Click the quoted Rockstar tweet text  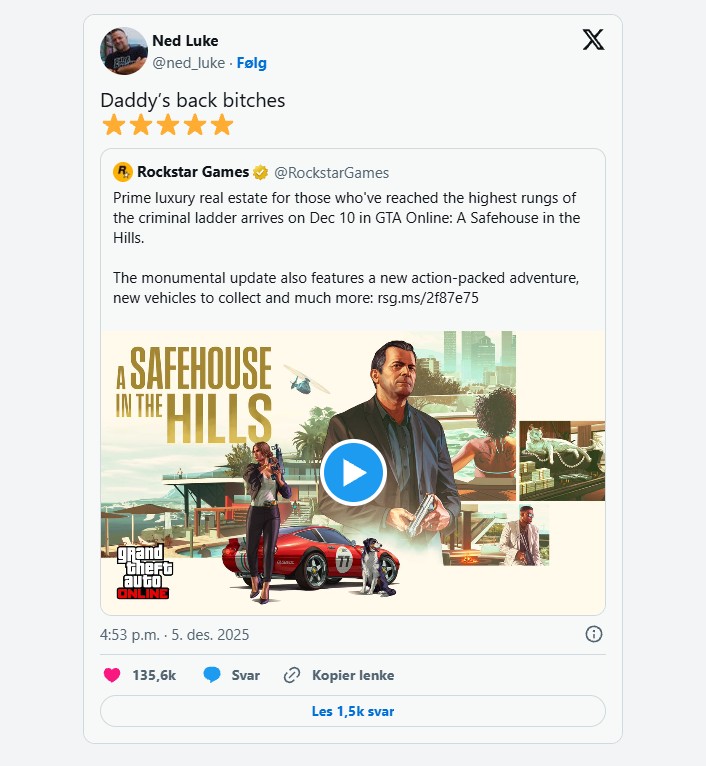[x=346, y=217]
